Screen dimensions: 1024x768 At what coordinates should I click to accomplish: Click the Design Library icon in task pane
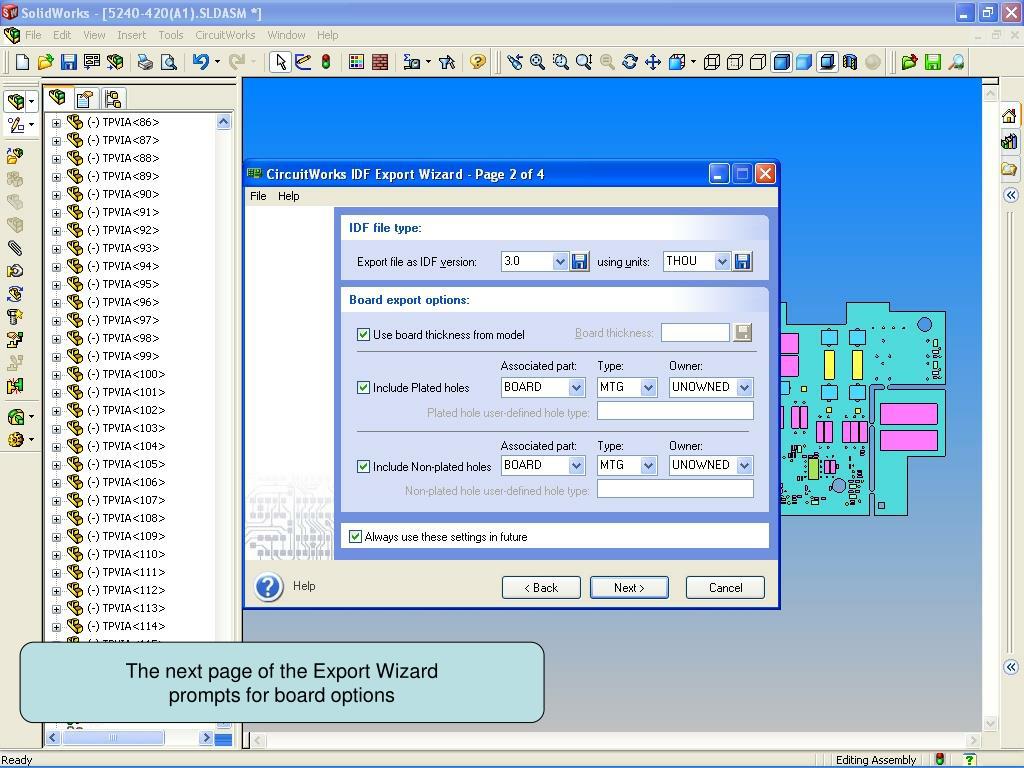tap(1010, 142)
